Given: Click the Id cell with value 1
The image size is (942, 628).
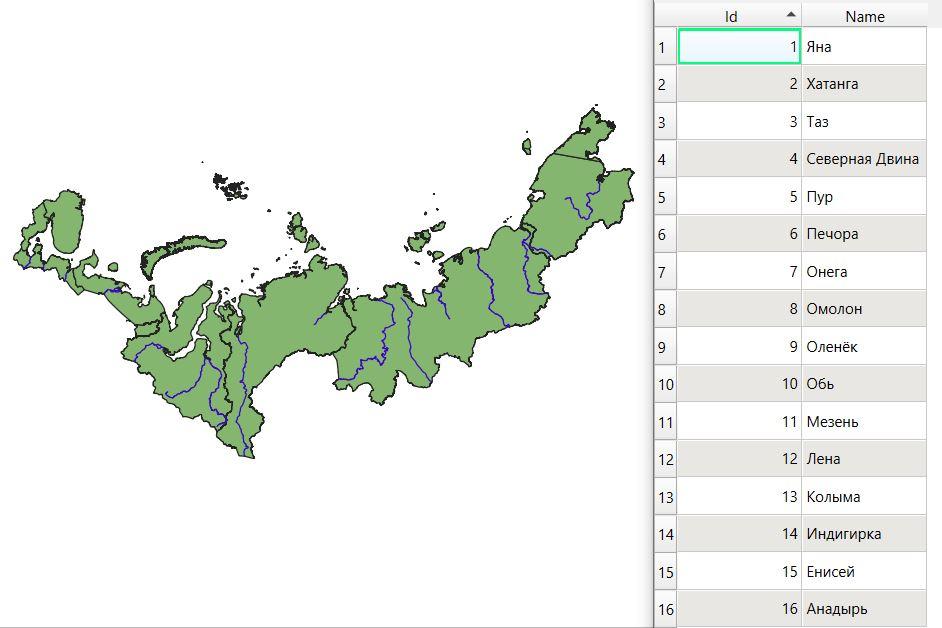Looking at the screenshot, I should tap(738, 47).
